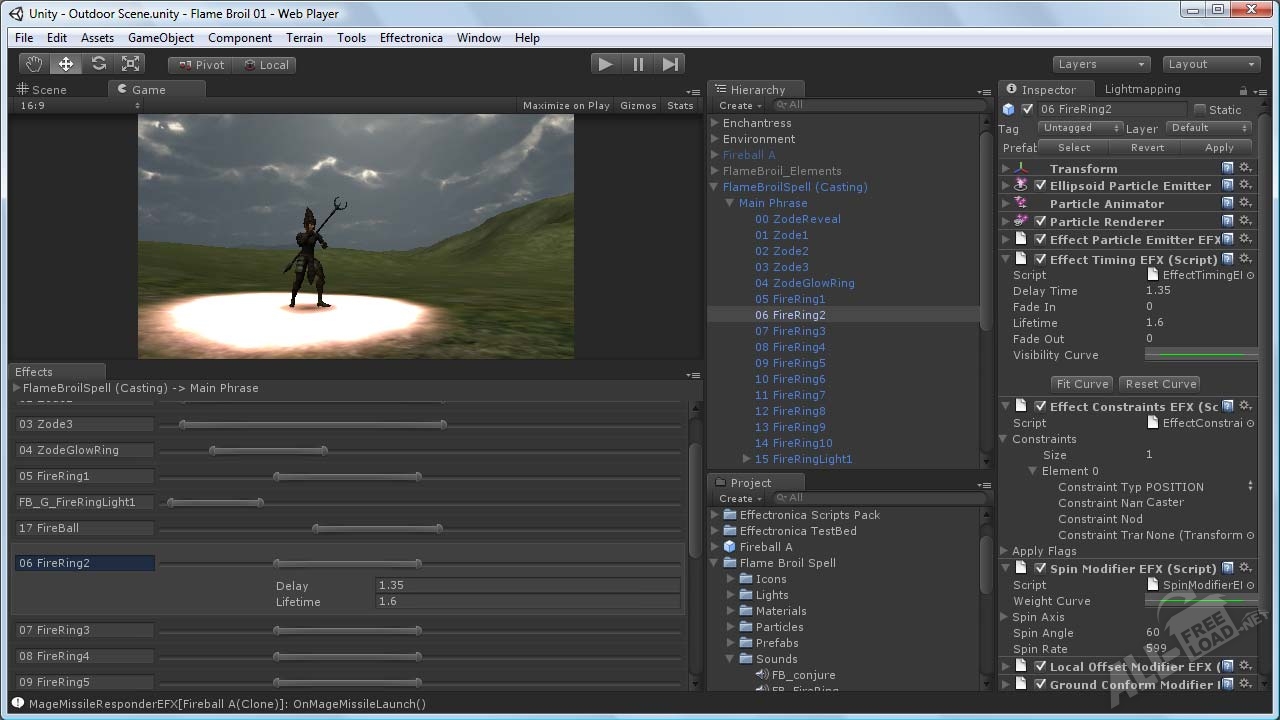The width and height of the screenshot is (1280, 720).
Task: Expand the Enchantress hierarchy item
Action: (715, 123)
